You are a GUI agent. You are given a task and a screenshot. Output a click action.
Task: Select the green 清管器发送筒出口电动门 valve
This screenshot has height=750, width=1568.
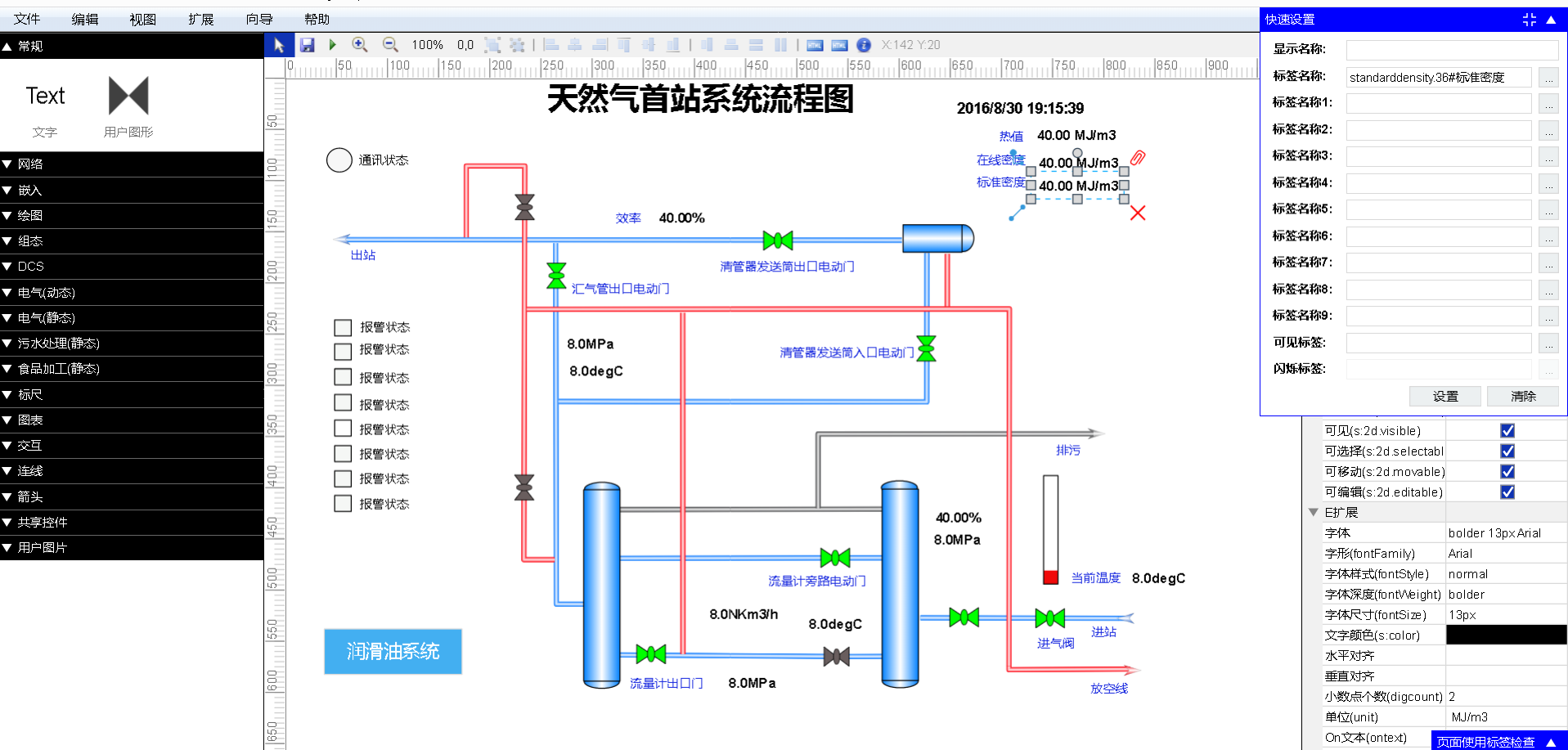click(778, 240)
